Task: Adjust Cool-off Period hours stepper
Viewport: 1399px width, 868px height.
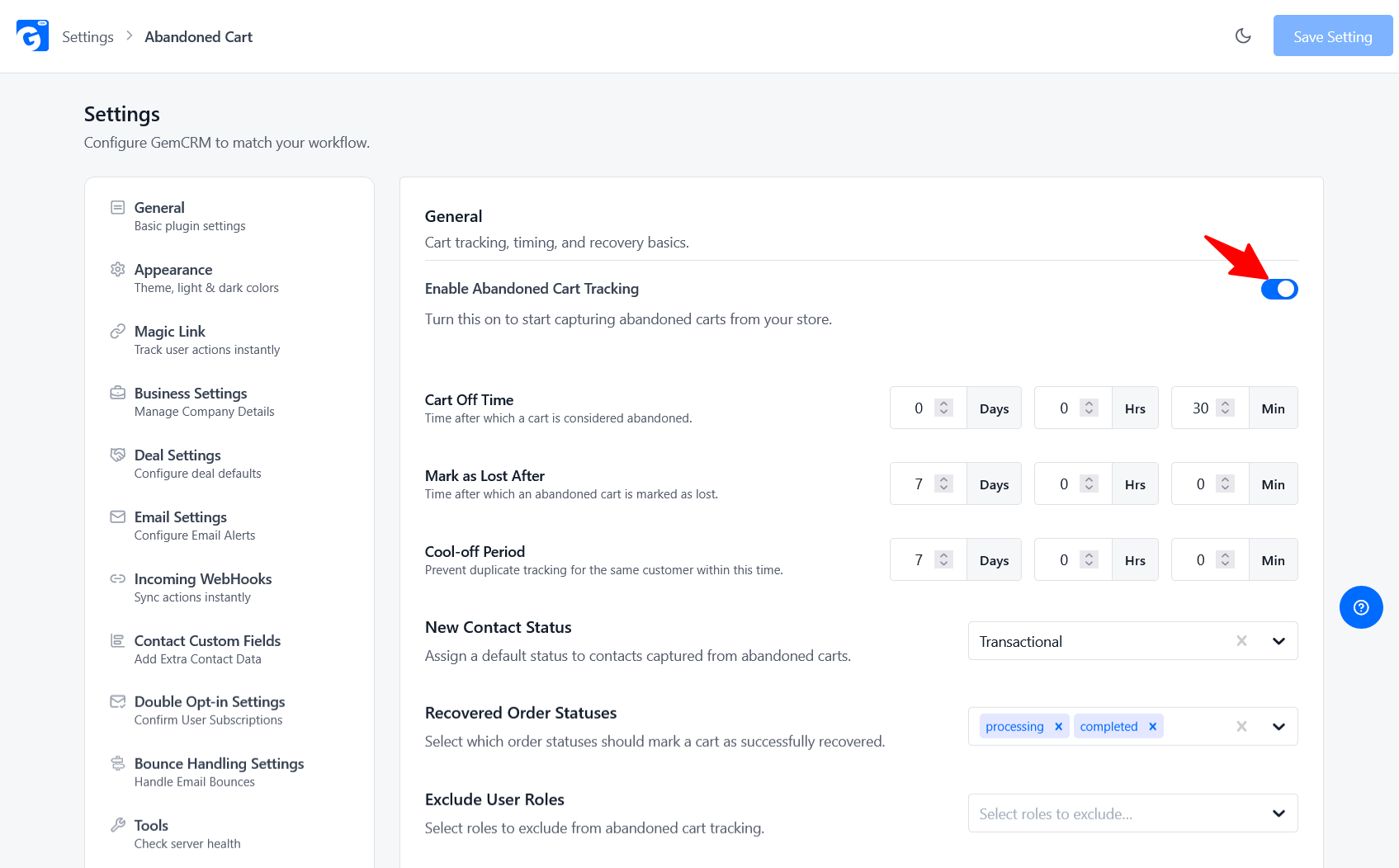Action: (x=1089, y=559)
